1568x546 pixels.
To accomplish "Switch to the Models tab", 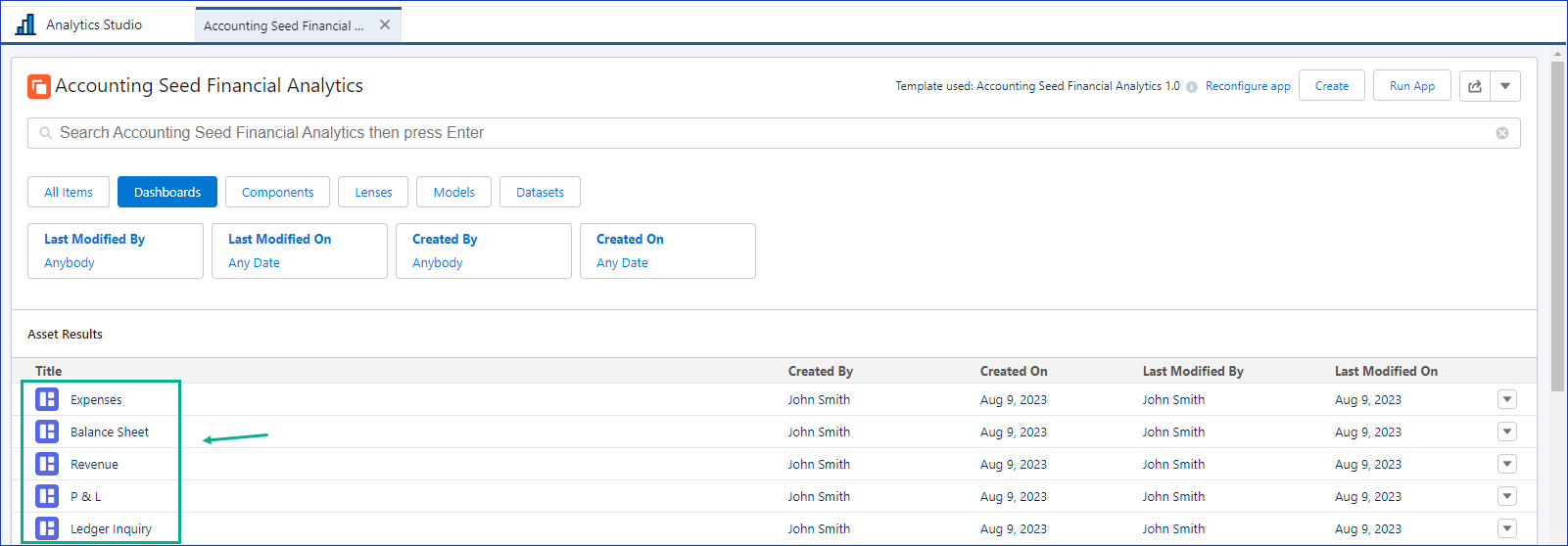I will (454, 192).
